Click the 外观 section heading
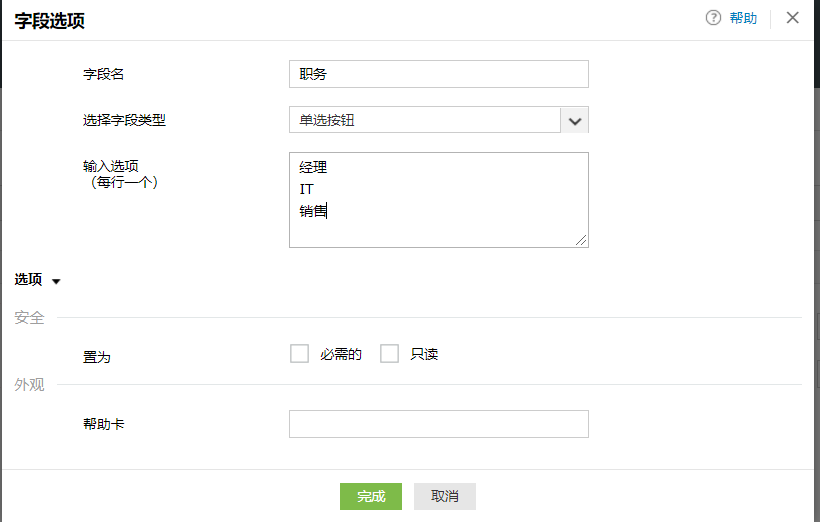 30,385
